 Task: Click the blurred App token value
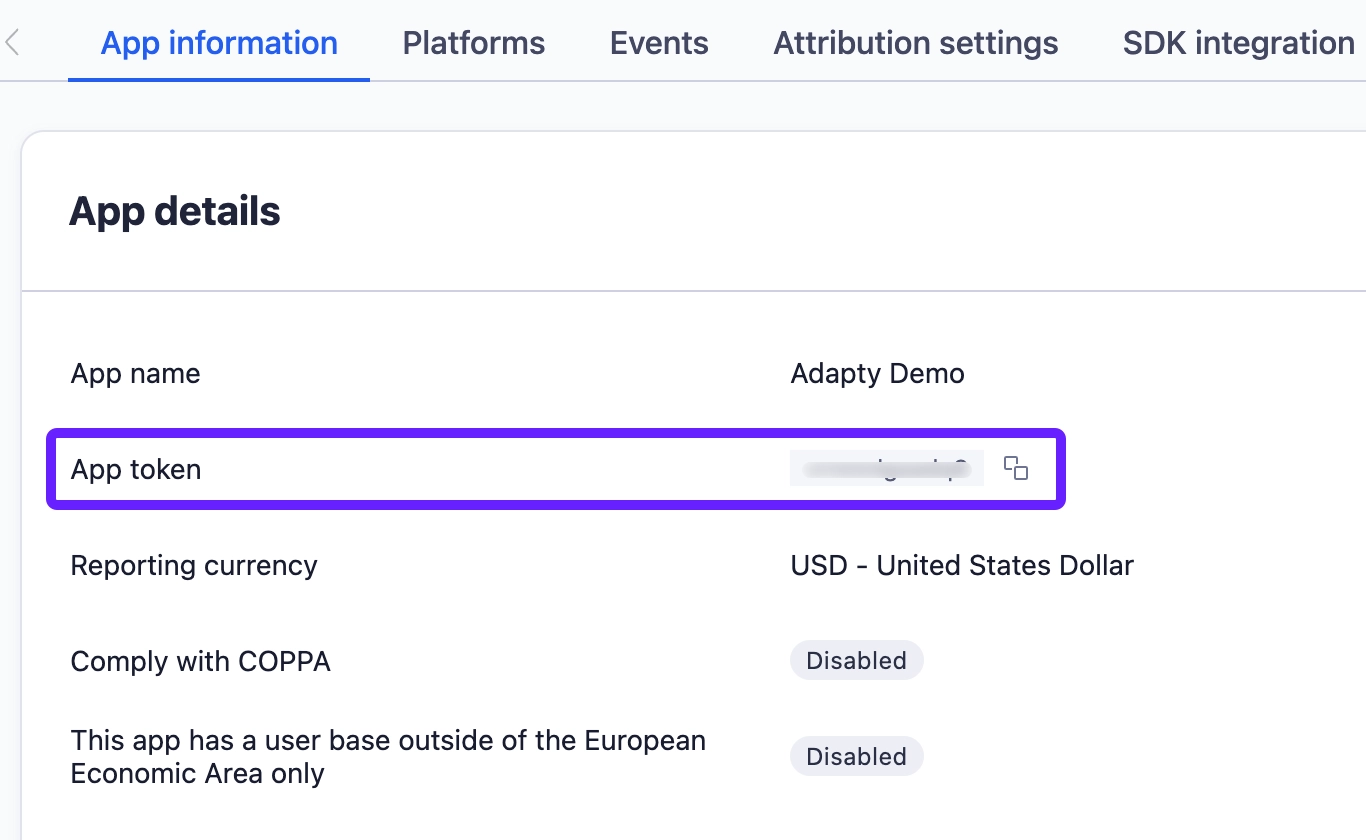click(x=886, y=468)
